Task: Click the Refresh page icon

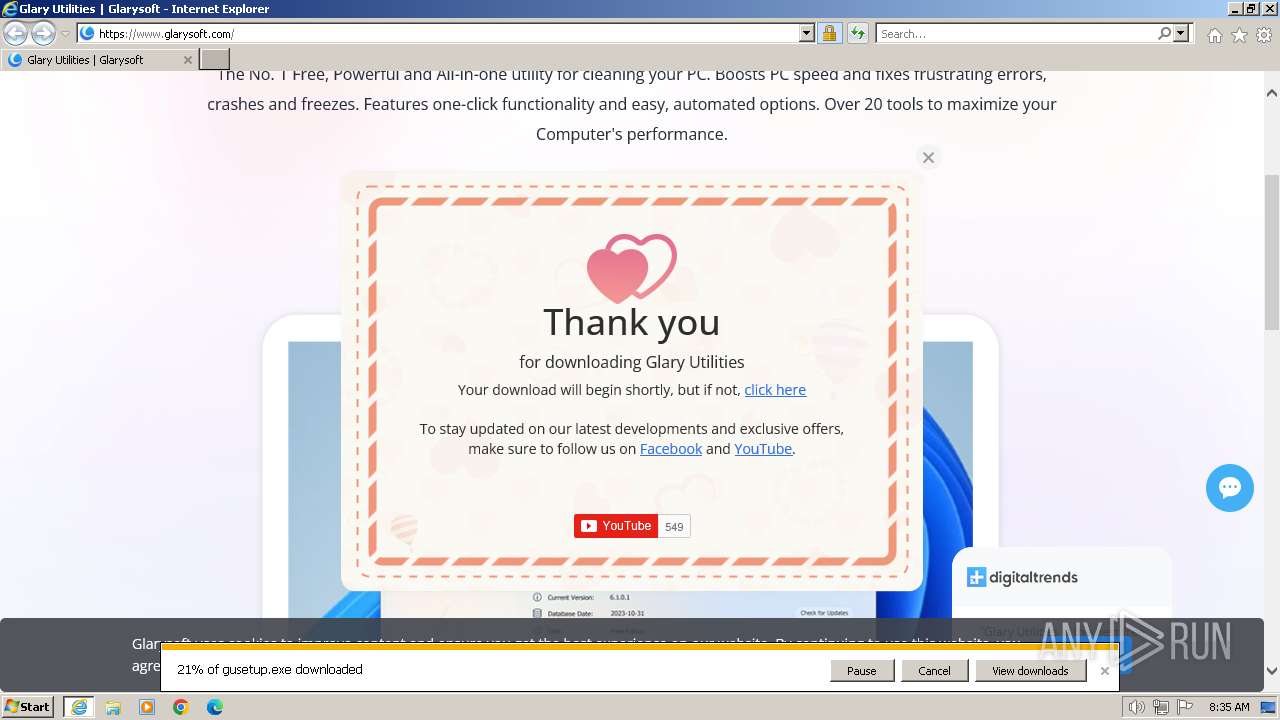Action: [x=858, y=33]
